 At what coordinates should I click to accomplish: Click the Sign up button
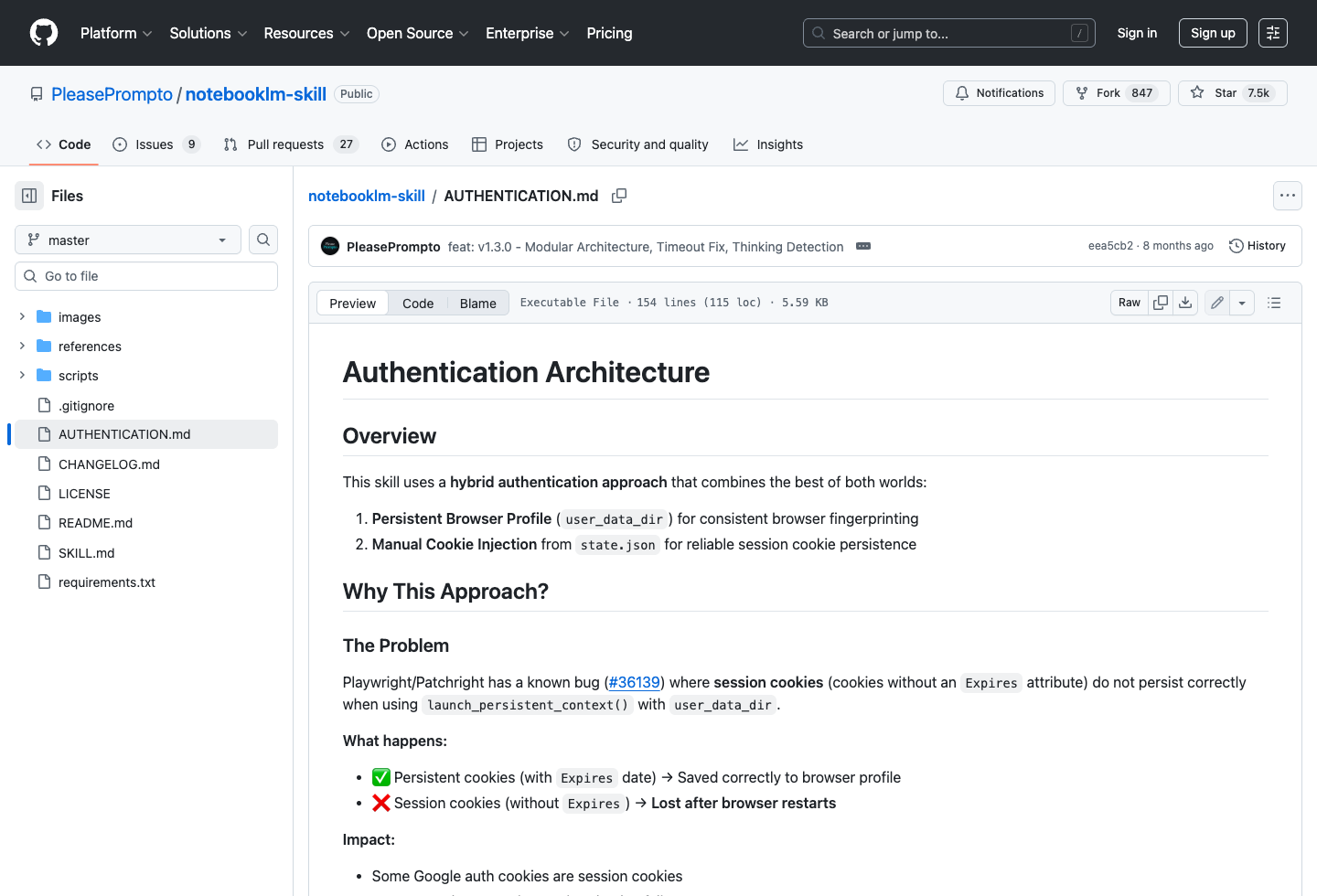[x=1213, y=33]
